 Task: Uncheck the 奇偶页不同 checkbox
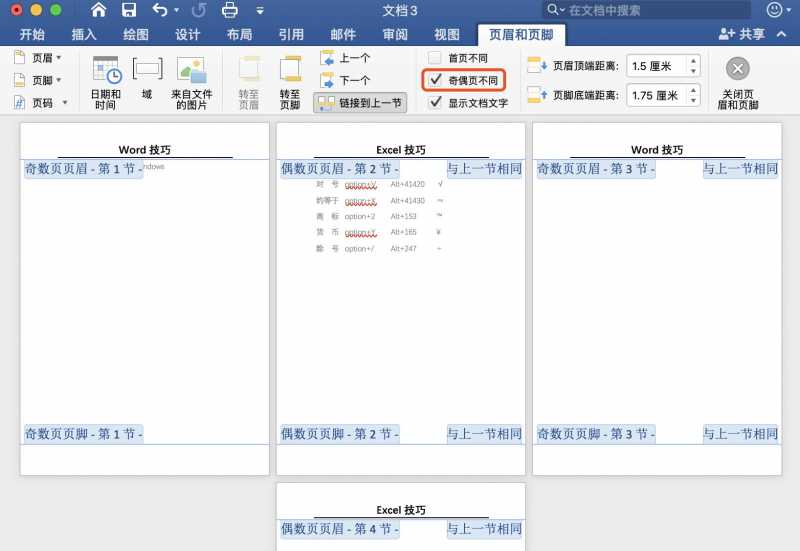(435, 80)
